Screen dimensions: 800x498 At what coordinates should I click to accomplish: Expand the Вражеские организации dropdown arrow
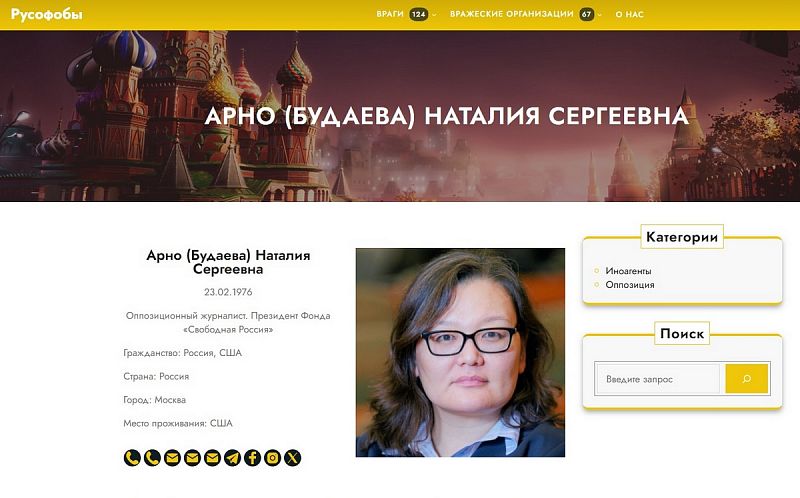pos(599,15)
